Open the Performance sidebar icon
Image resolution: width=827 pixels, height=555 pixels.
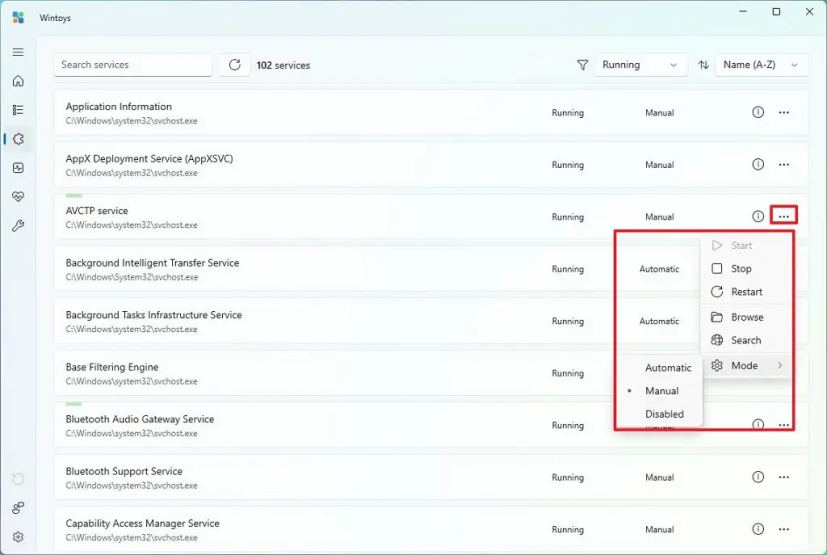pos(18,168)
